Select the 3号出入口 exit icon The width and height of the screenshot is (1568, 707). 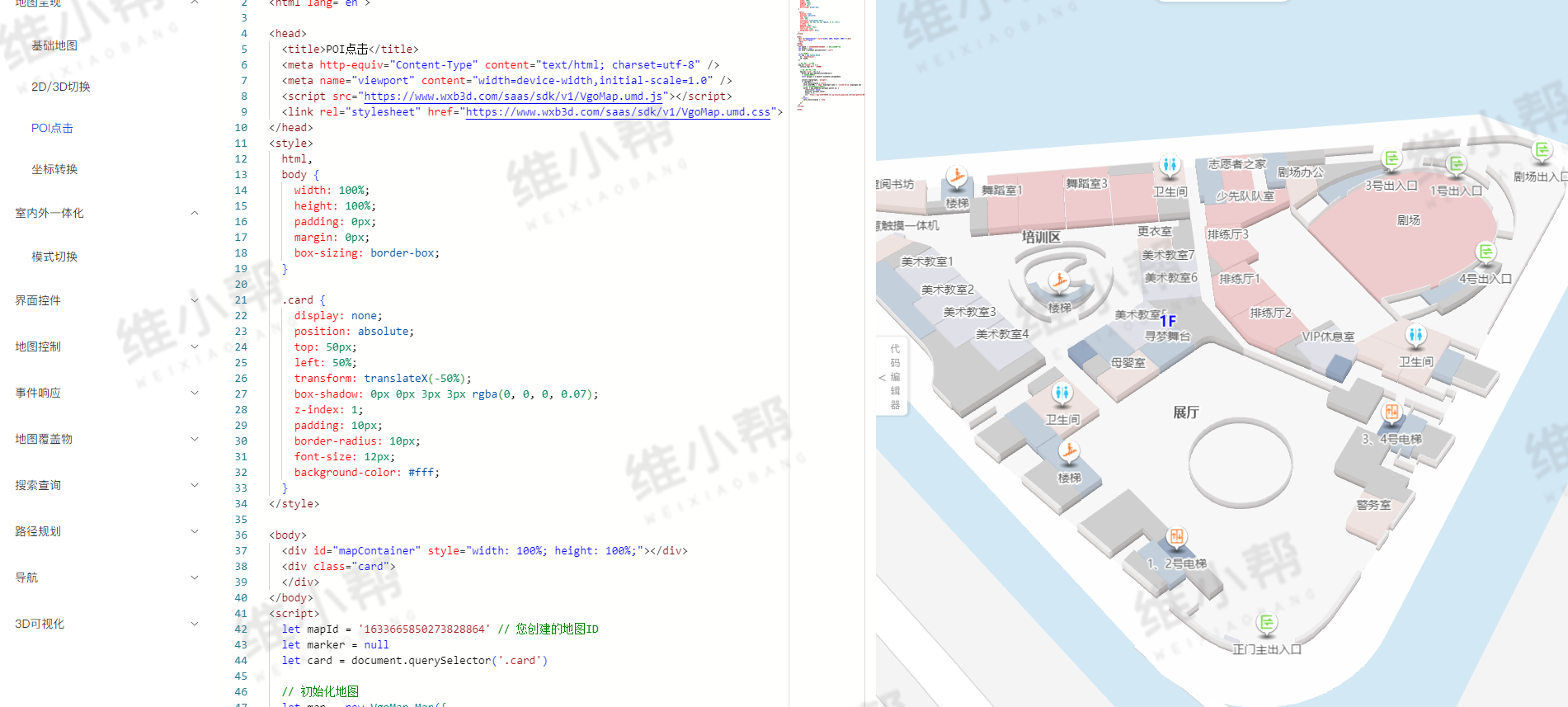(1391, 158)
